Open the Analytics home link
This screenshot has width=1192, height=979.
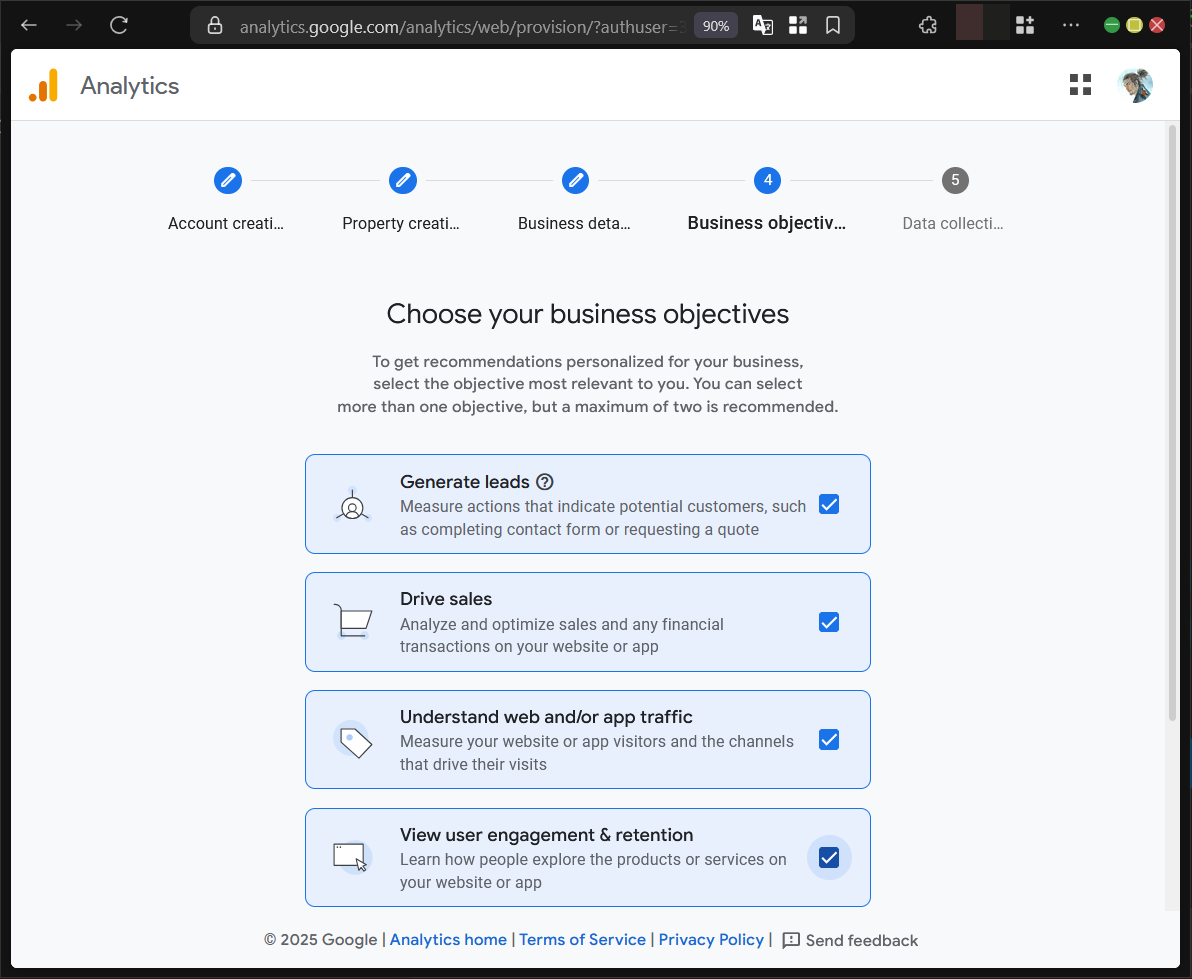click(x=447, y=940)
